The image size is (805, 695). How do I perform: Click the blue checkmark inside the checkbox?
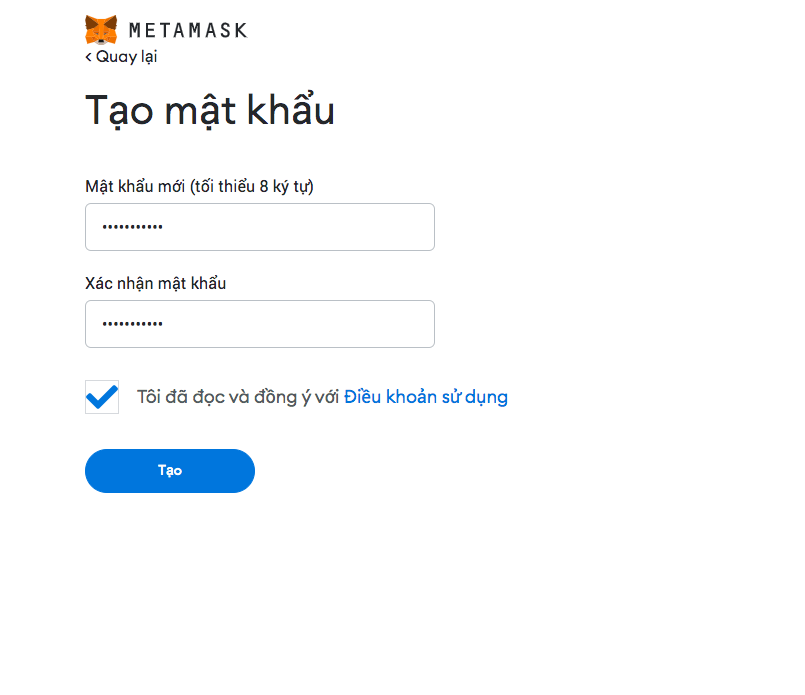(x=101, y=396)
